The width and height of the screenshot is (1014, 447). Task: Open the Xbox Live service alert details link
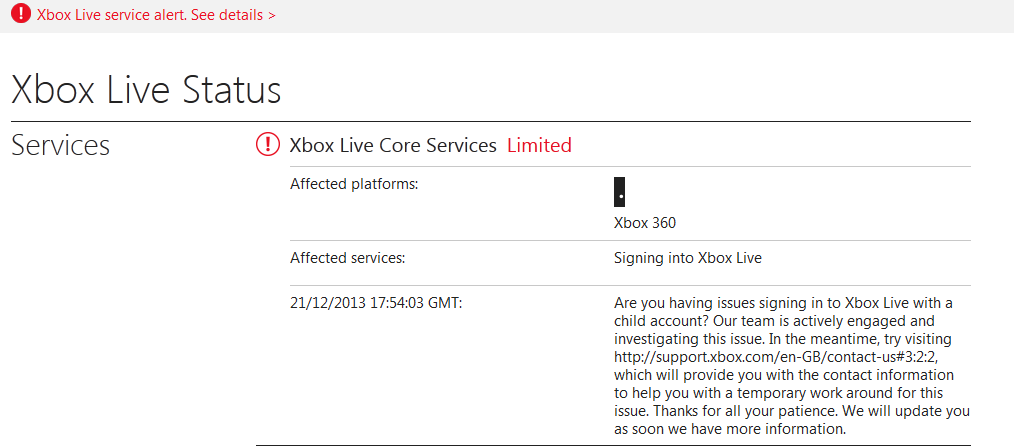click(150, 15)
